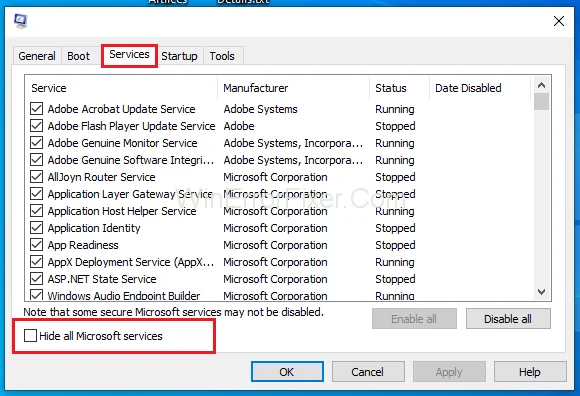Sort by the Status column header
This screenshot has width=580, height=396.
click(399, 88)
